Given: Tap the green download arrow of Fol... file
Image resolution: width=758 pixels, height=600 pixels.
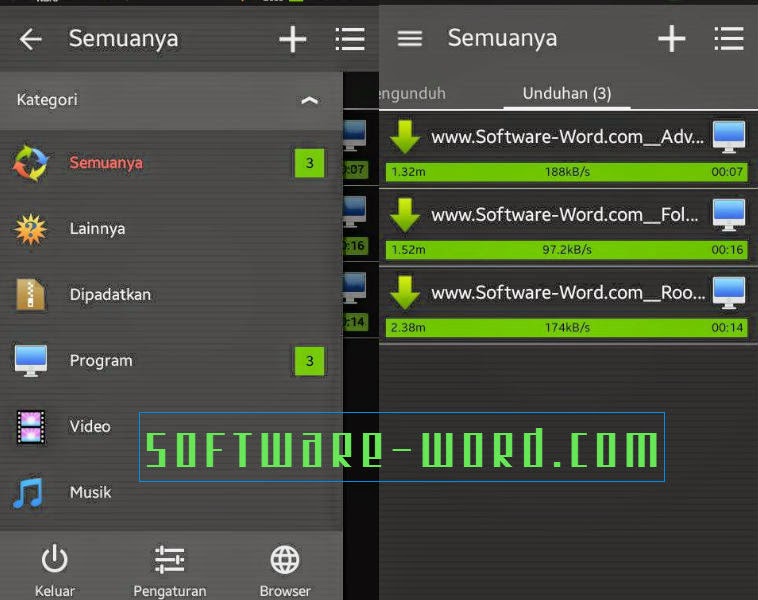Looking at the screenshot, I should click(405, 215).
